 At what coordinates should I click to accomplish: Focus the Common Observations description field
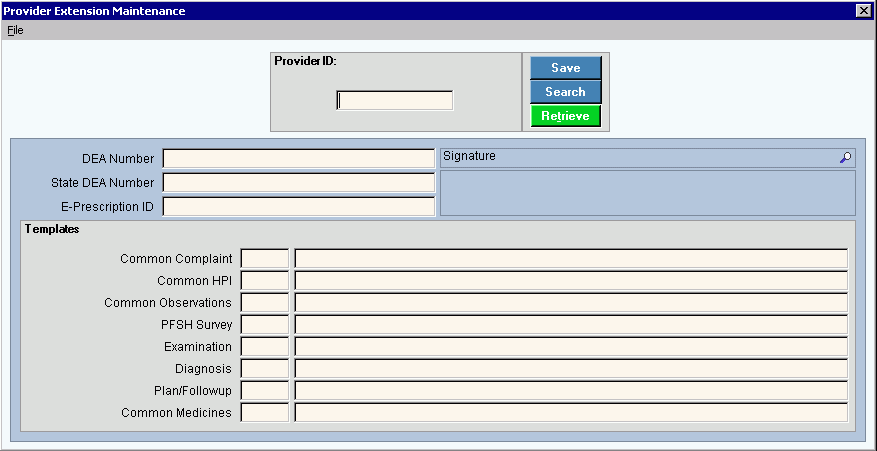tap(571, 303)
